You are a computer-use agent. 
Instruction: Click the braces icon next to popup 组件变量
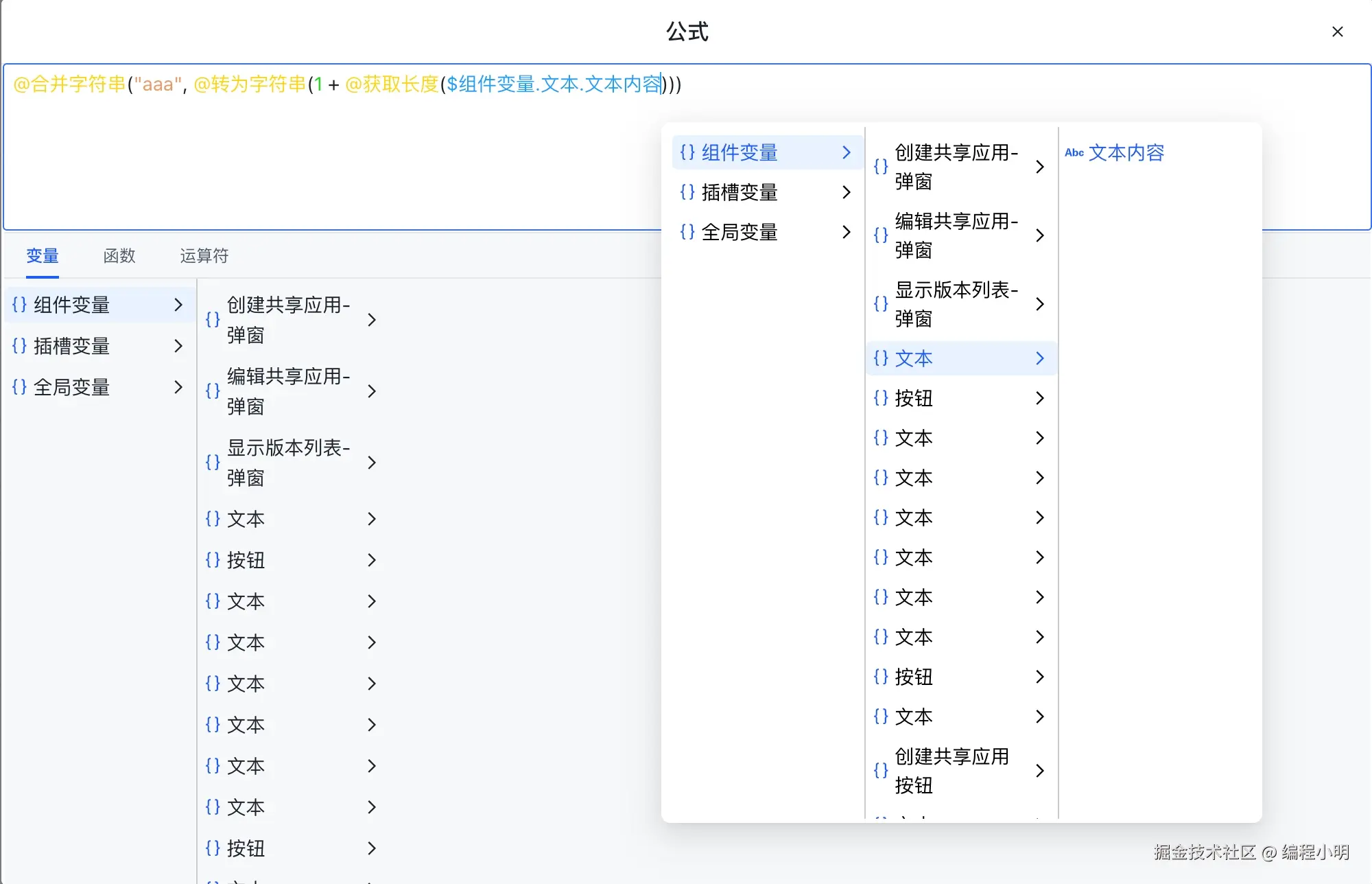(x=687, y=152)
